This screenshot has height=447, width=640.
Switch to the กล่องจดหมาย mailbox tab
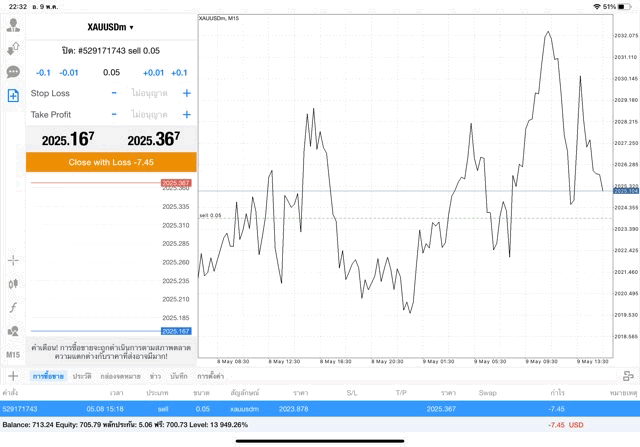[120, 376]
